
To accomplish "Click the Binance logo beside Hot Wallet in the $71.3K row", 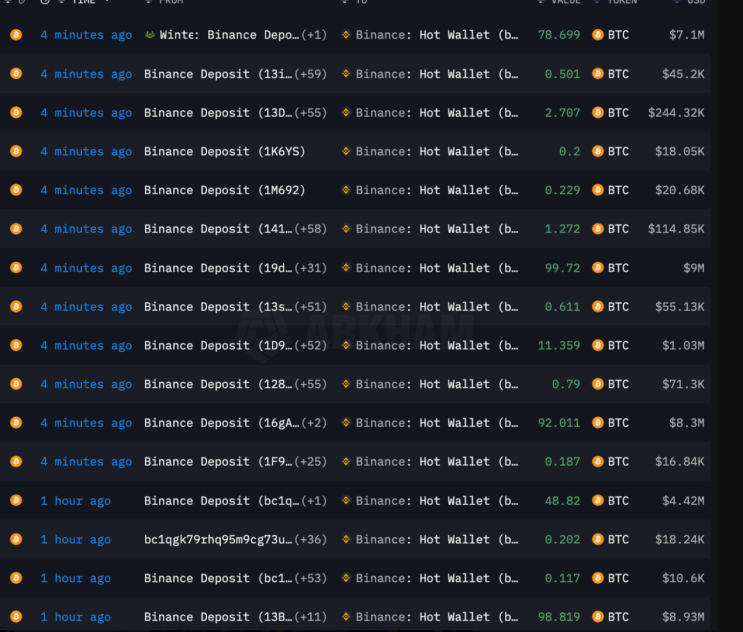I will tap(346, 384).
